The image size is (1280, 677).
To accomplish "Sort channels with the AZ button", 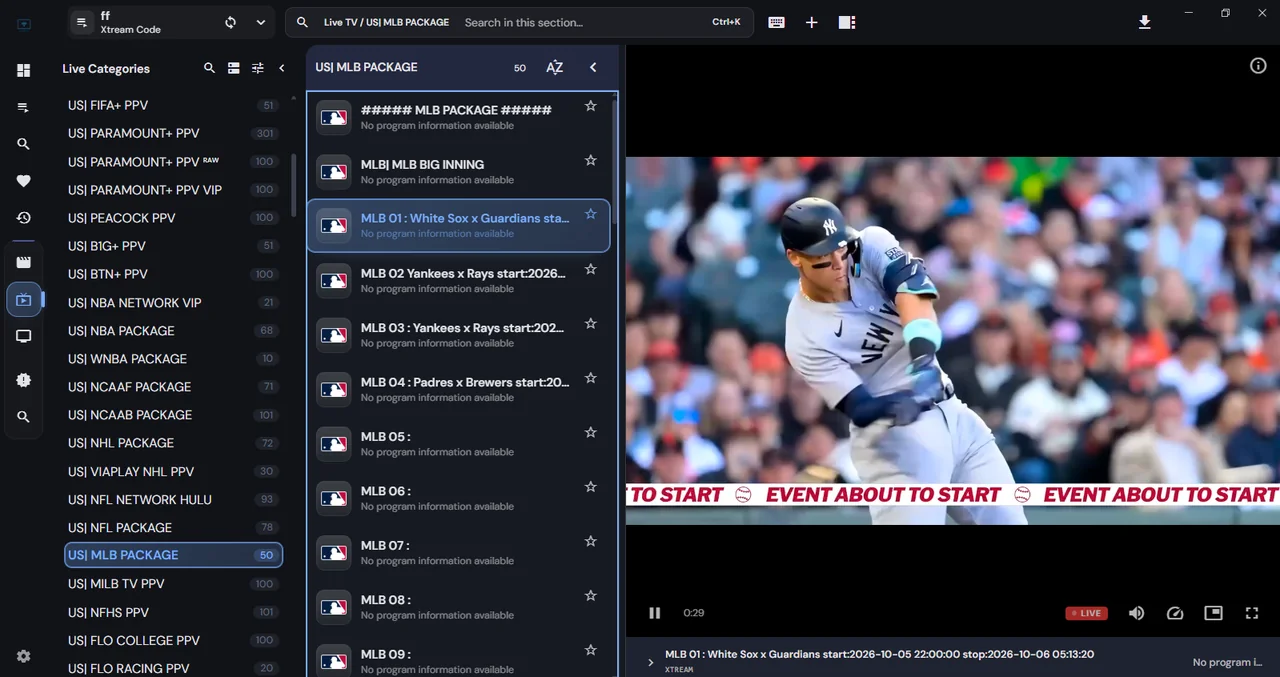I will point(554,67).
